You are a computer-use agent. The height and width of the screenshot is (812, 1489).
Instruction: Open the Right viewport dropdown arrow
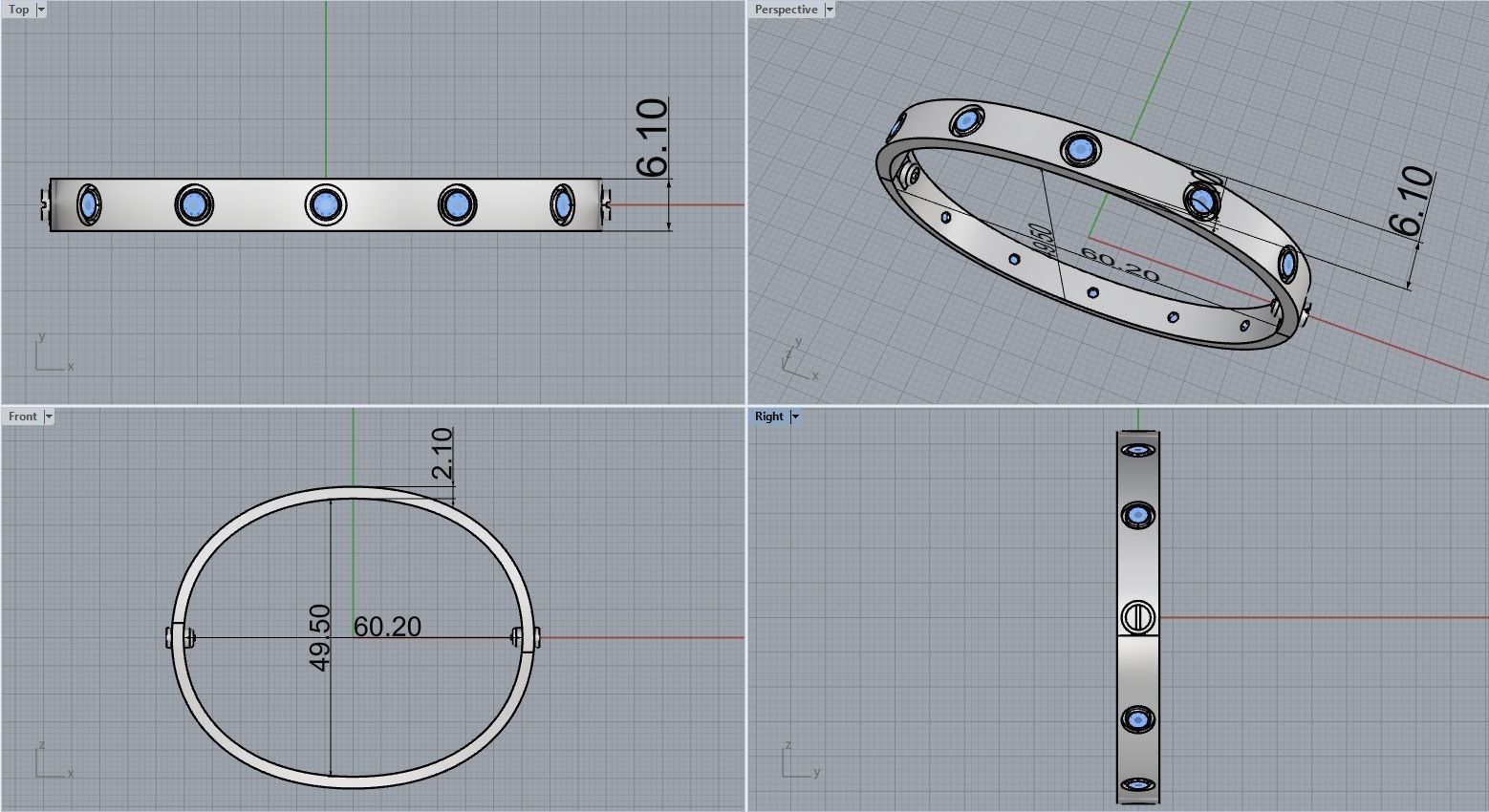pyautogui.click(x=795, y=417)
